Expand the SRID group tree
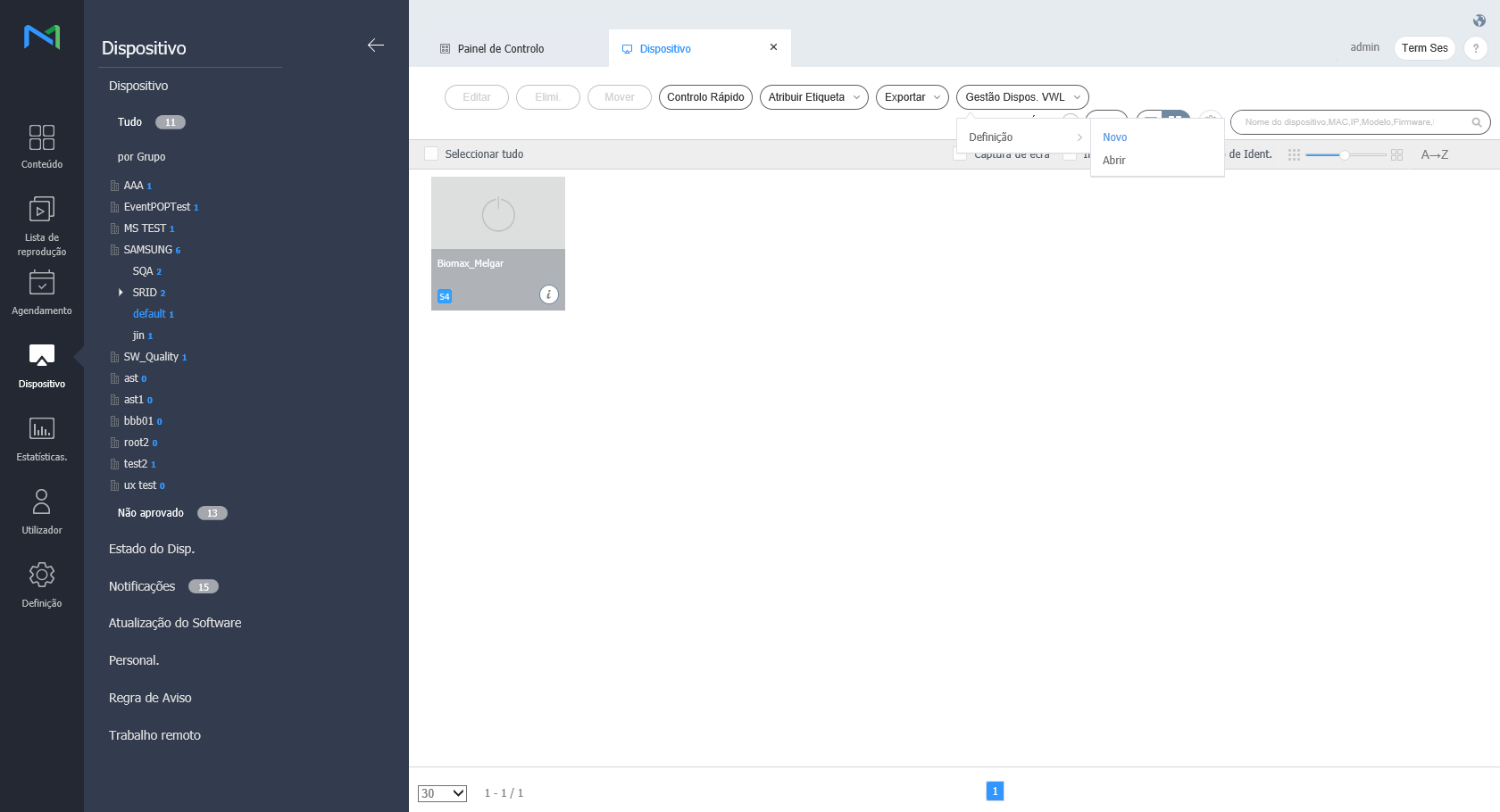 121,293
